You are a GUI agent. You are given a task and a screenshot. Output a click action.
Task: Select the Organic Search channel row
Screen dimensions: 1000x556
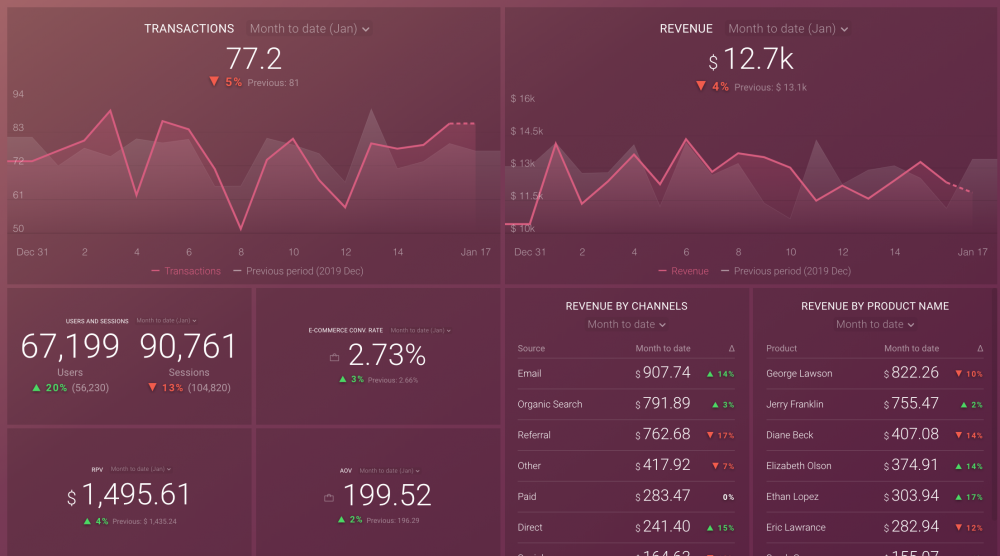549,404
